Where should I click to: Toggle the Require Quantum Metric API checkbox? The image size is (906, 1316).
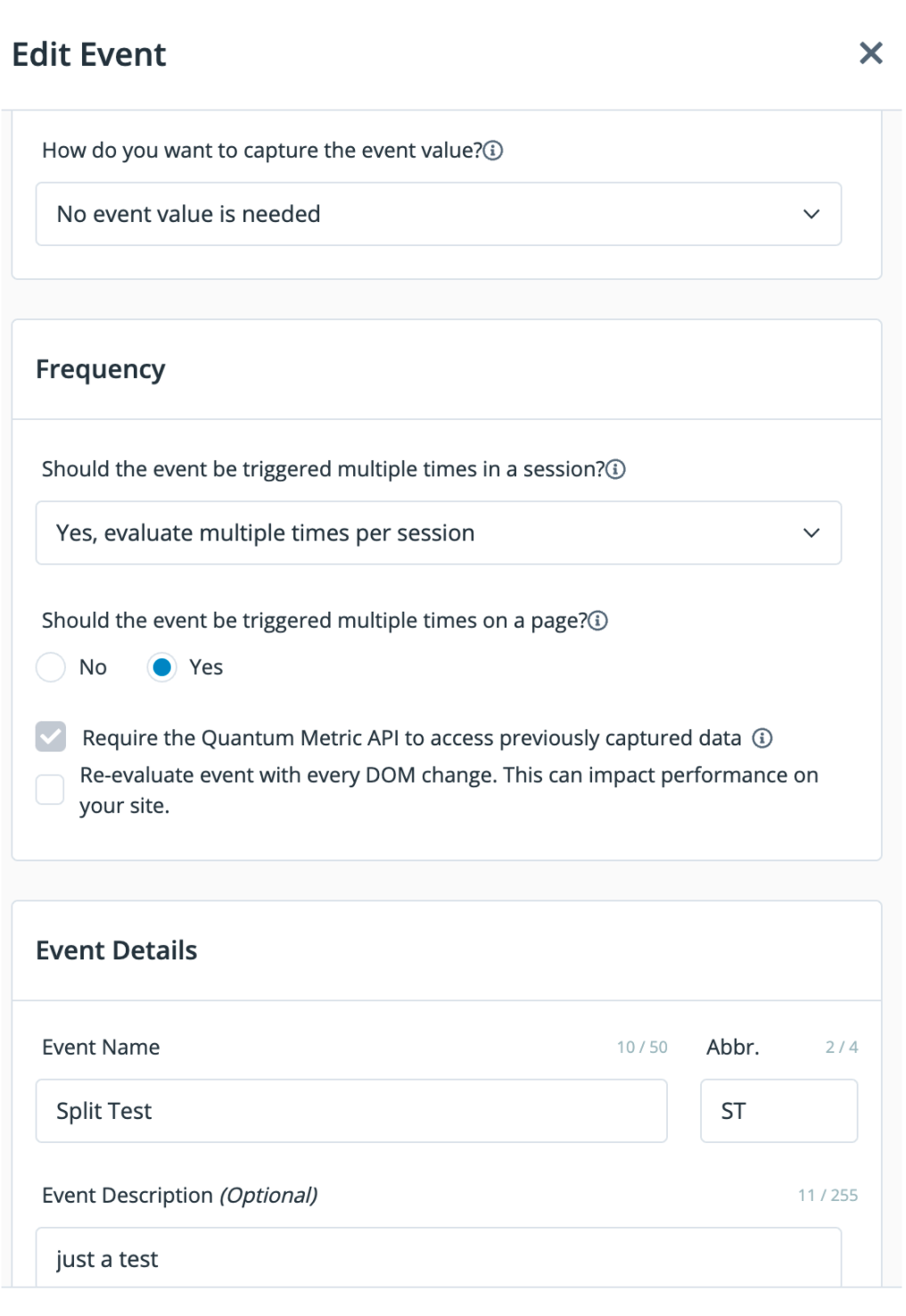click(x=51, y=737)
